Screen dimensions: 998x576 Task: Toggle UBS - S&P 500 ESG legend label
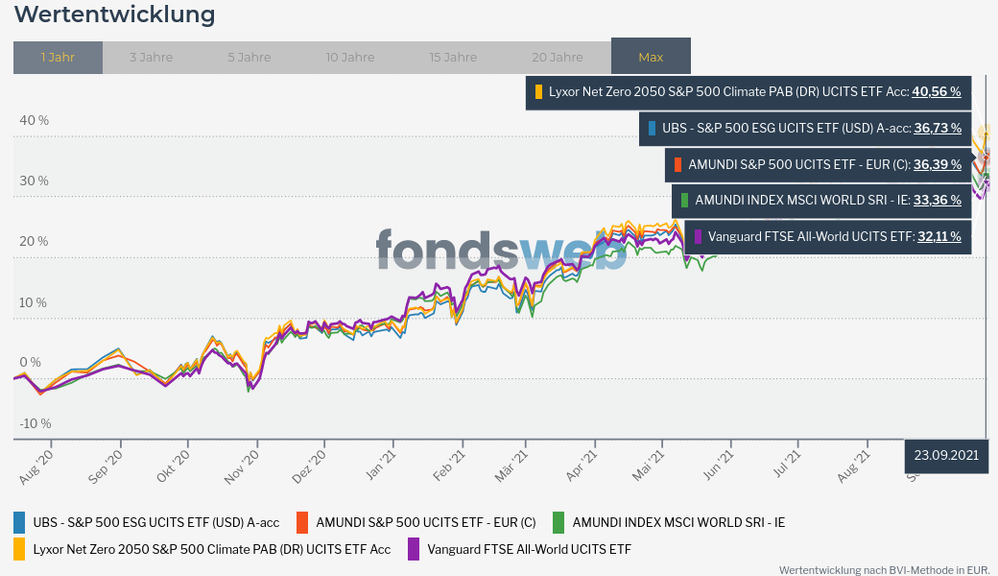155,522
